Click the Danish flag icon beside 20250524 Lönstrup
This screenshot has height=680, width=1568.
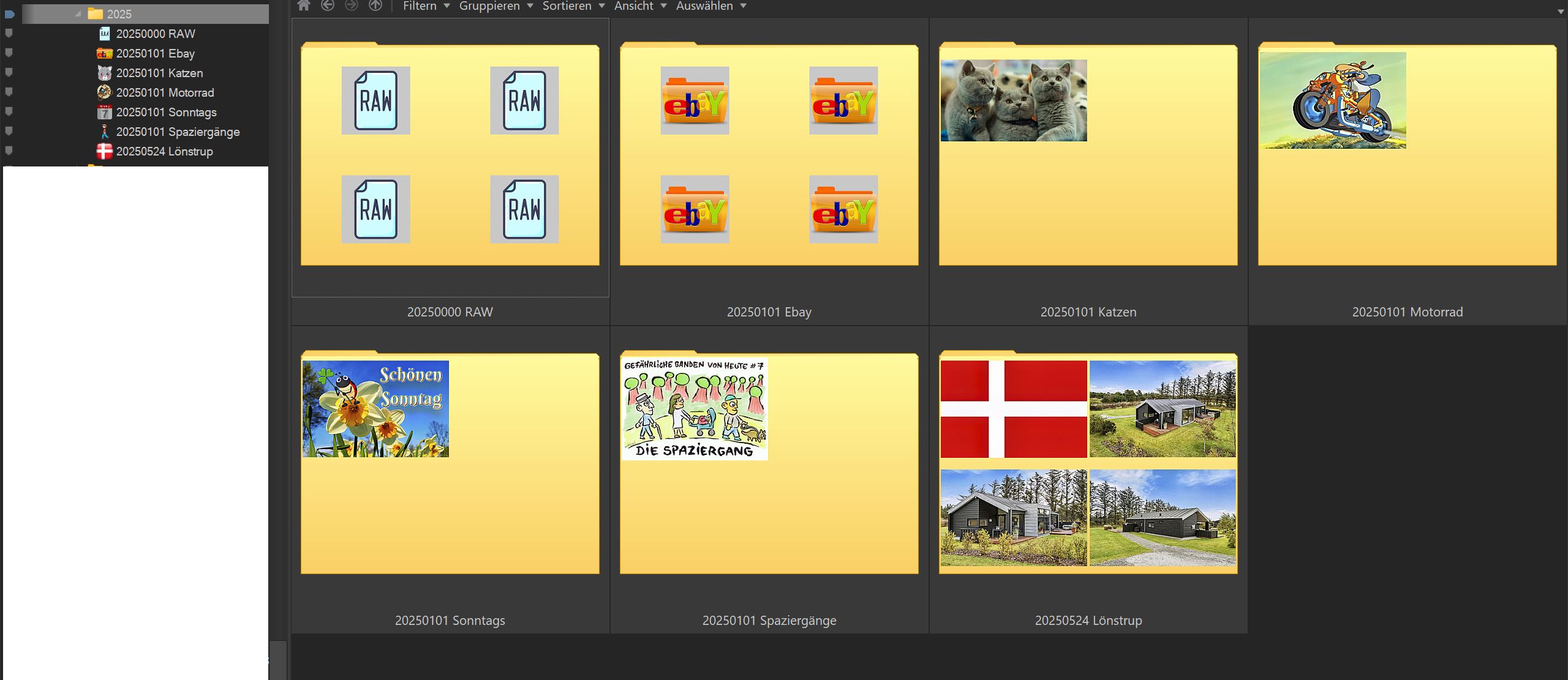pos(105,151)
